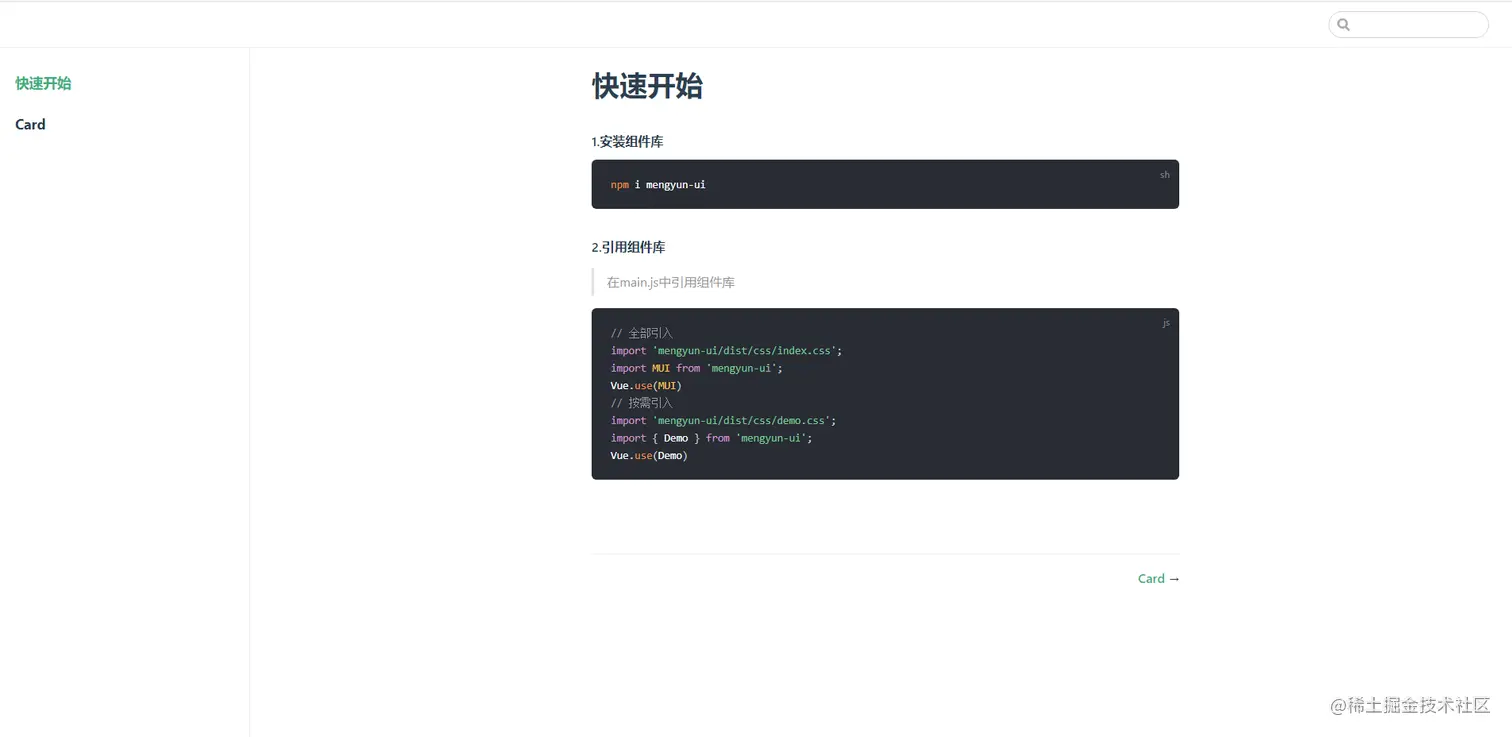The height and width of the screenshot is (737, 1512).
Task: Click the 快速开始 page heading
Action: point(647,86)
